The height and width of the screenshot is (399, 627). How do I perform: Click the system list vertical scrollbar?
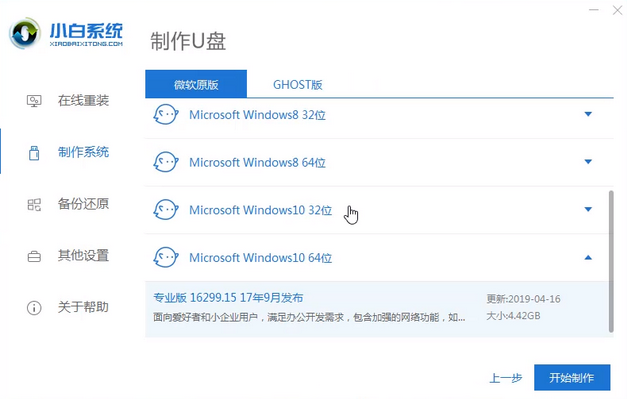611,261
